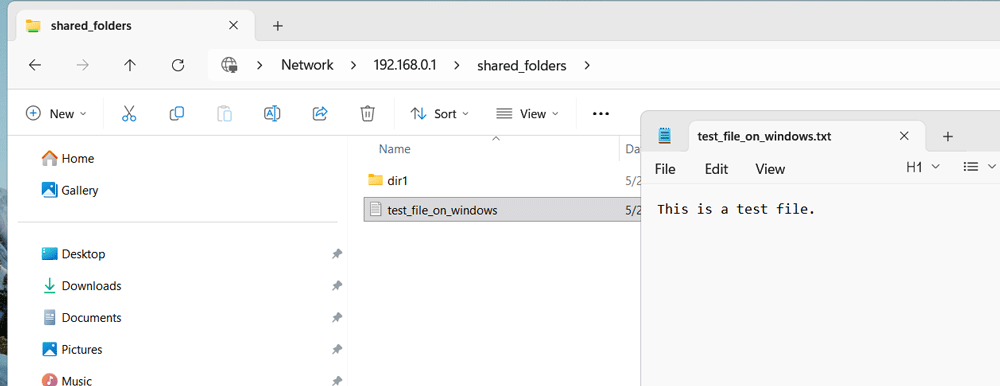Click the test_file_on_windows text file icon

[376, 209]
